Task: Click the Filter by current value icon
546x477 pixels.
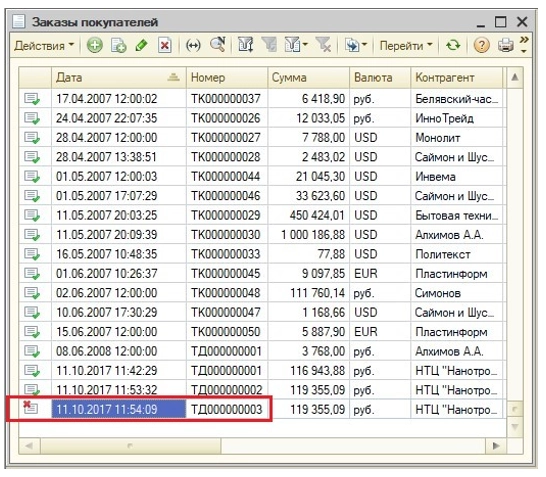Action: [x=269, y=45]
